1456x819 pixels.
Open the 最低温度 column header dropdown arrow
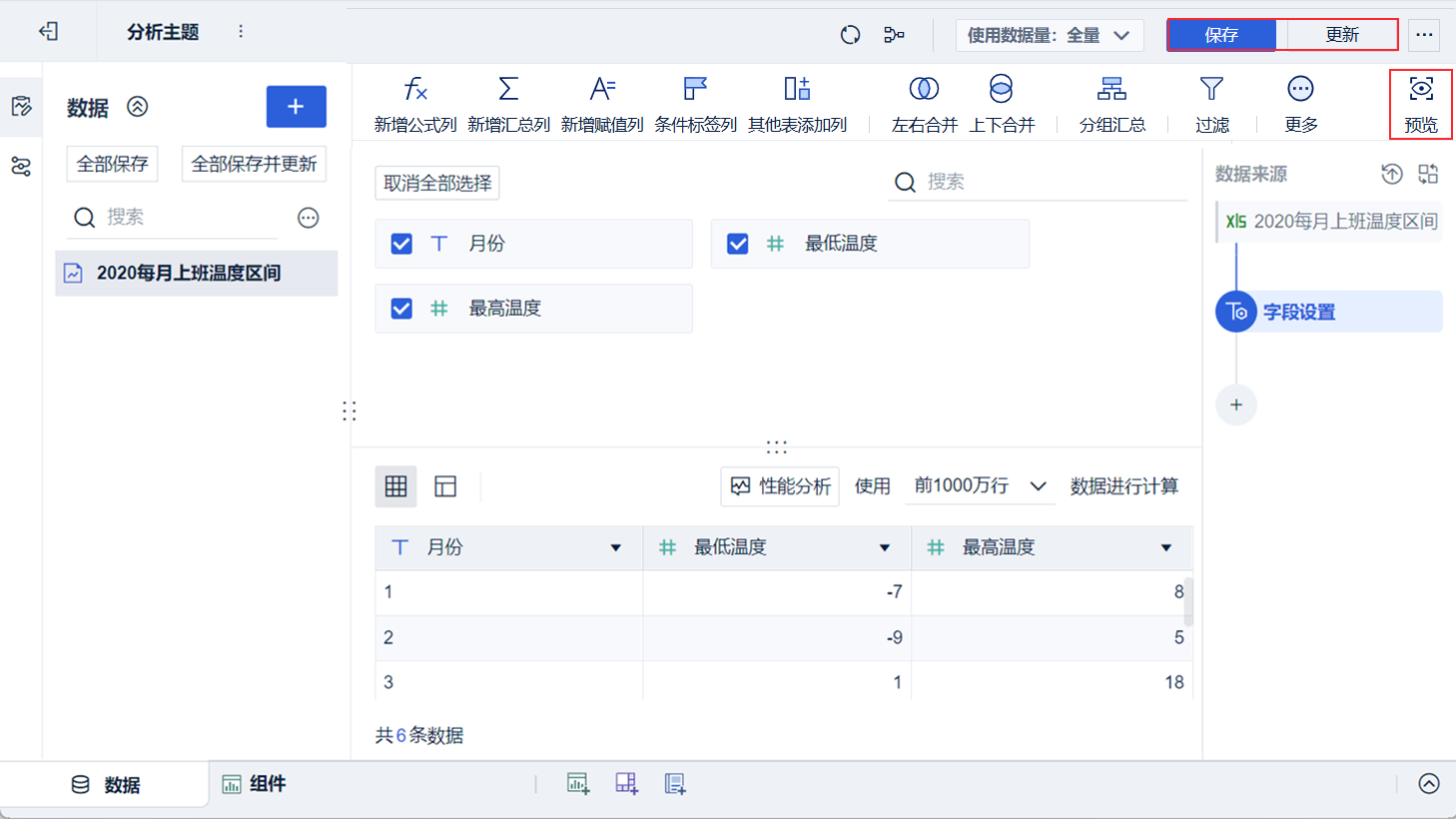point(885,547)
